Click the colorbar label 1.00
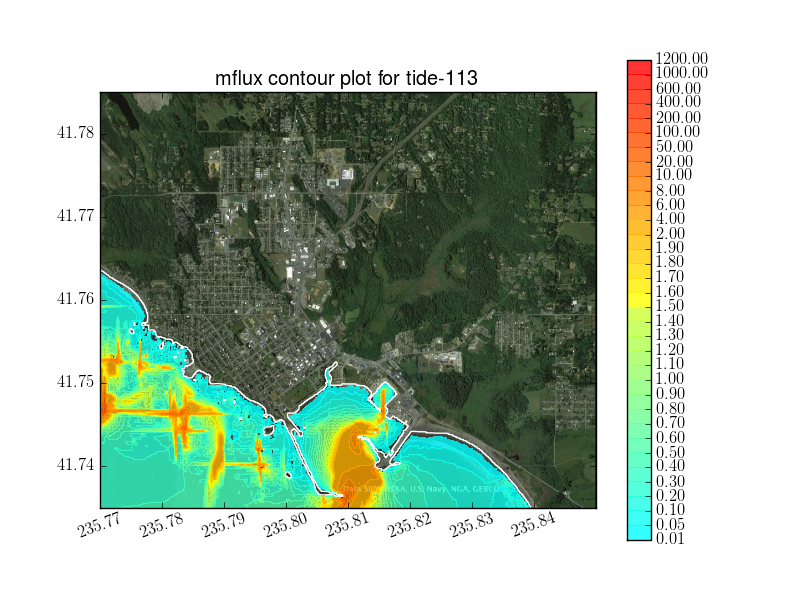The image size is (800, 600). click(x=670, y=379)
